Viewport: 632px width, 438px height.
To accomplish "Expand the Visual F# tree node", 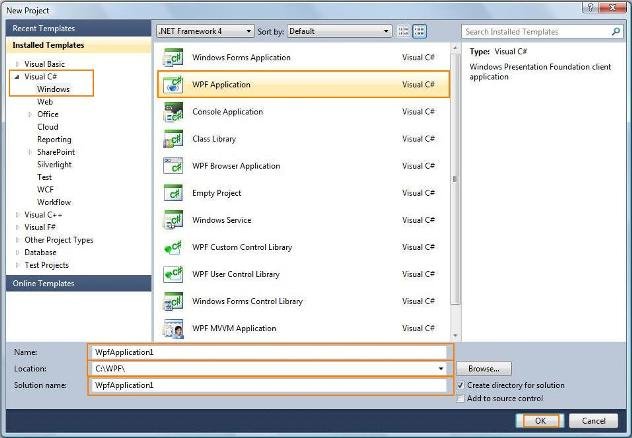I will (17, 227).
